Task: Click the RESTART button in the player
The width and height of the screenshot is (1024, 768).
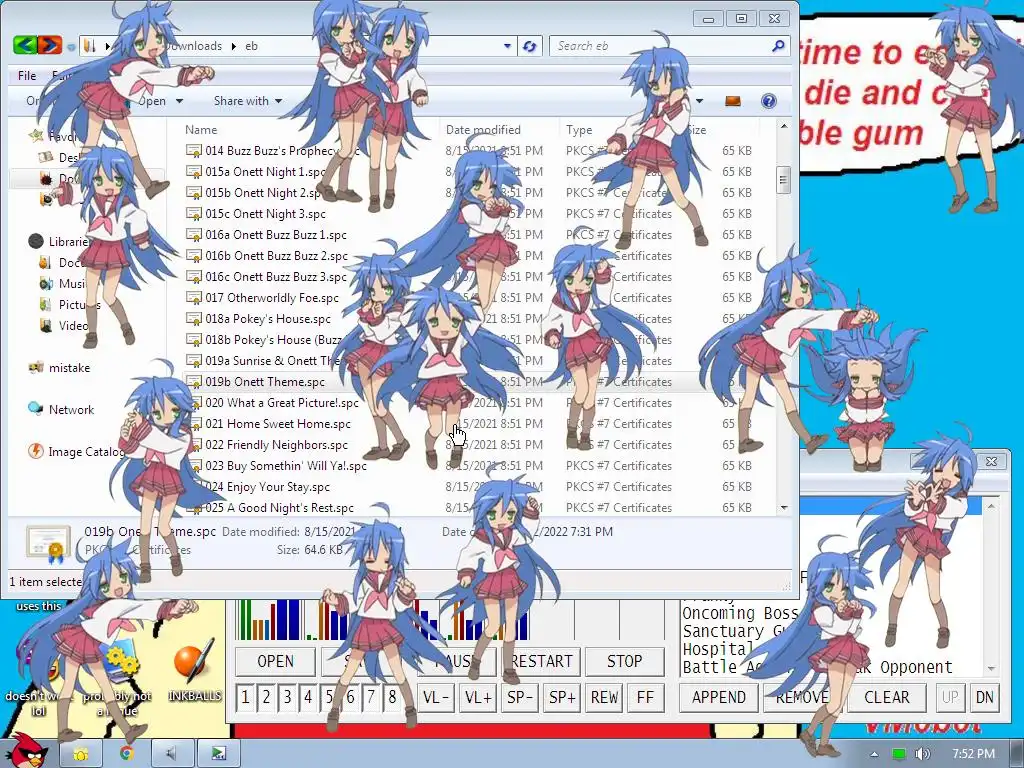Action: [x=541, y=662]
